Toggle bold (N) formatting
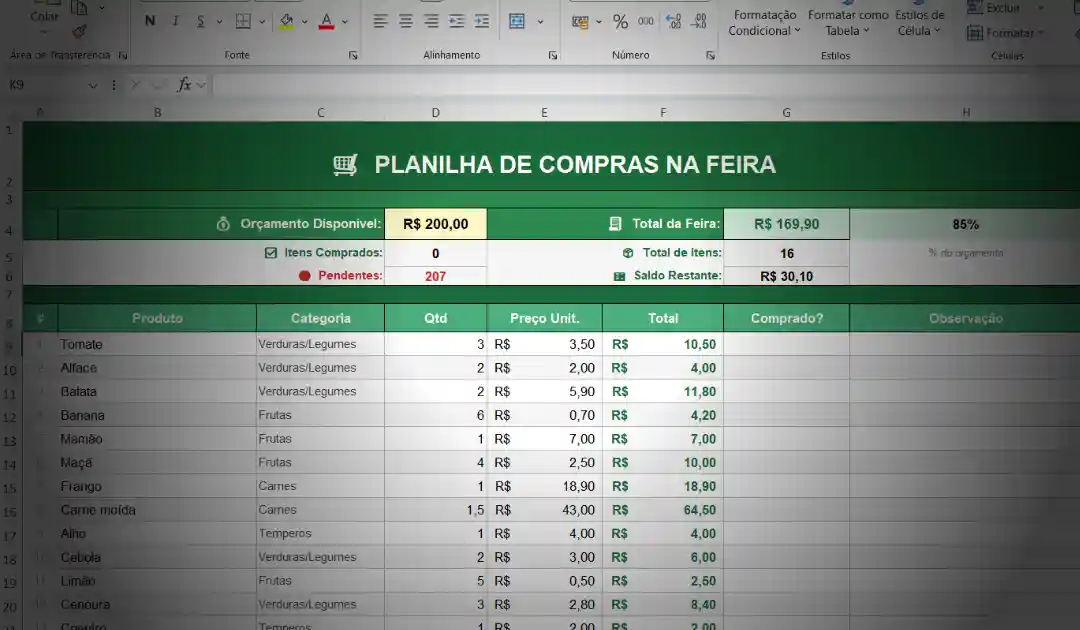The height and width of the screenshot is (630, 1080). point(150,21)
